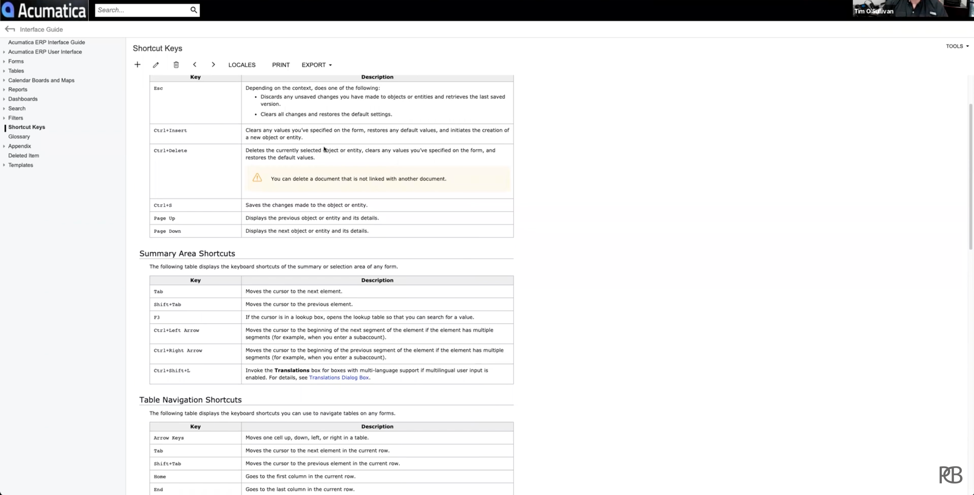
Task: Click the Esc key cell
Action: 195,102
